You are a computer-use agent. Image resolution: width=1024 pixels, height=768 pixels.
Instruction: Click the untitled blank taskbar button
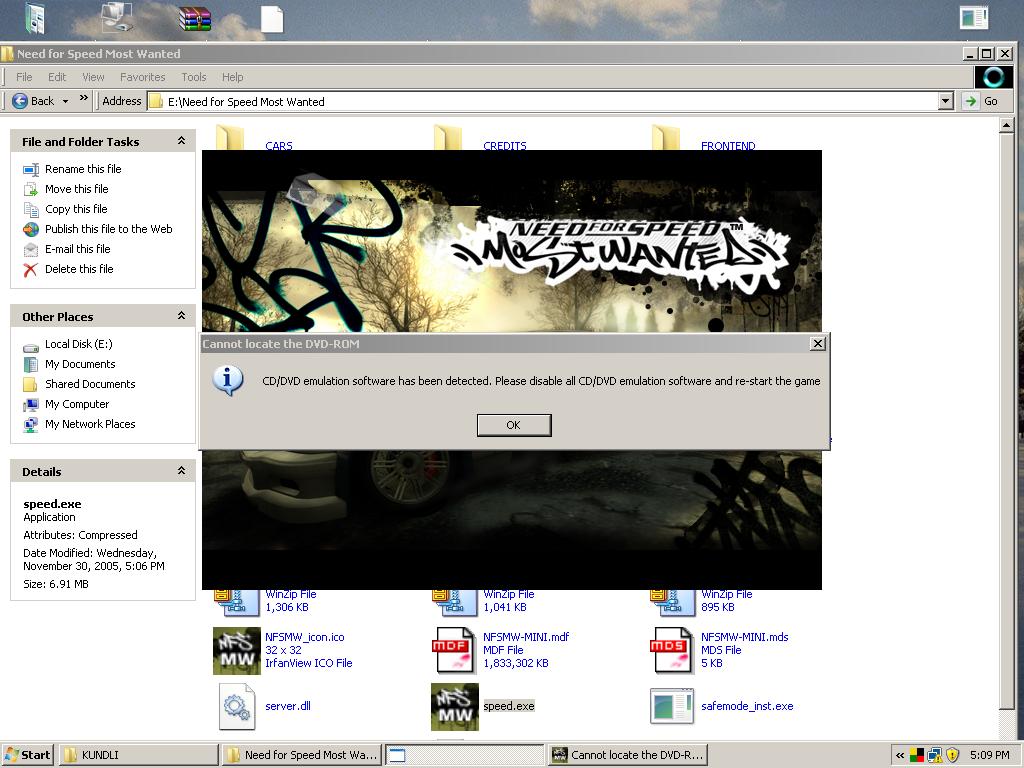coord(464,755)
